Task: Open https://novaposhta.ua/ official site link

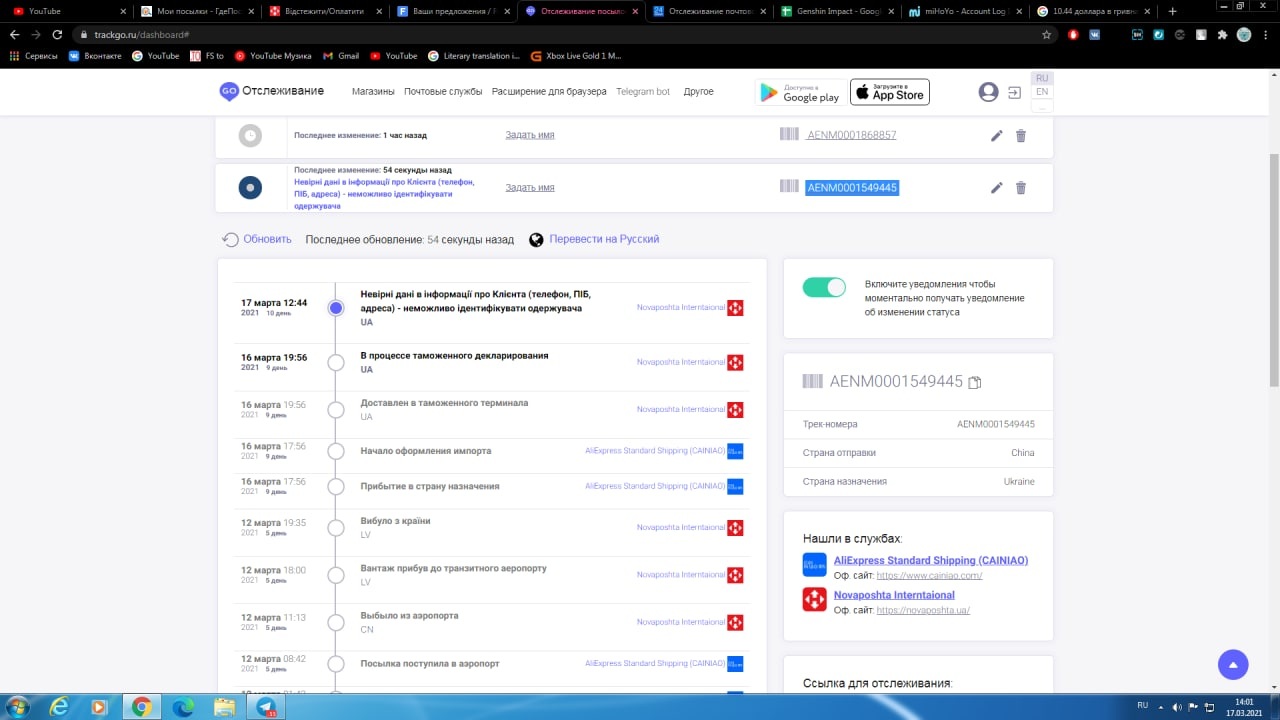Action: coord(923,610)
